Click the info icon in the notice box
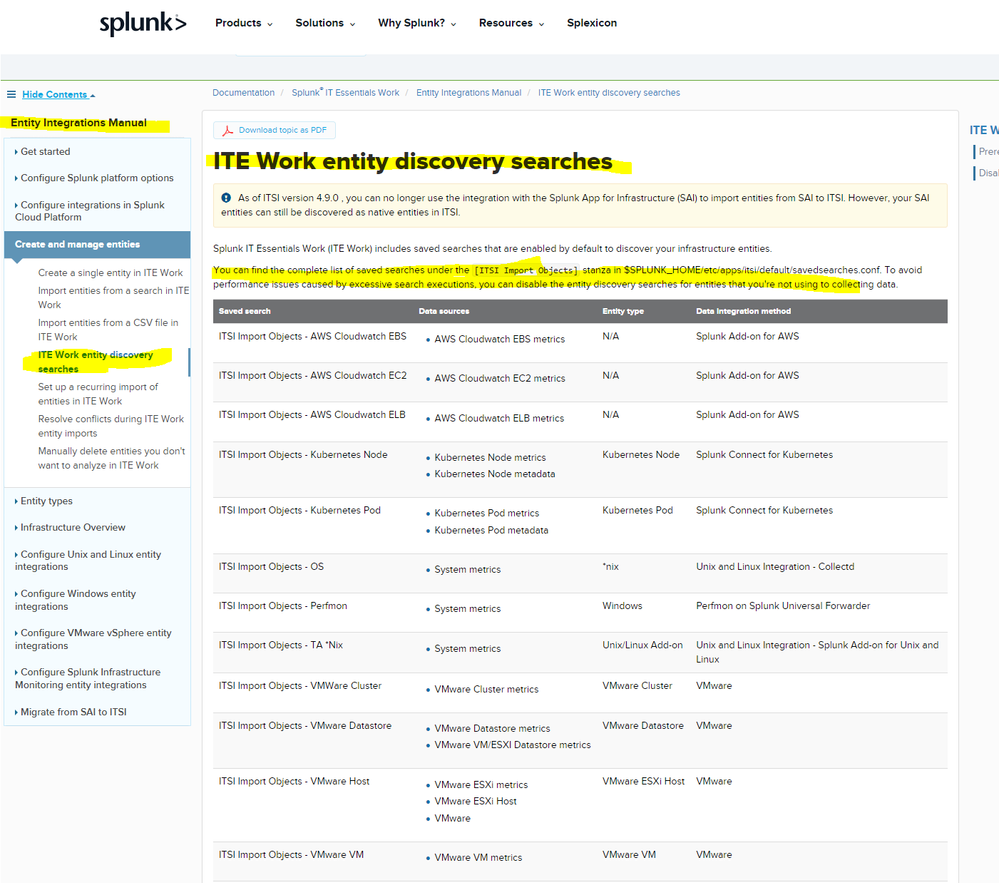This screenshot has width=999, height=883. point(226,198)
